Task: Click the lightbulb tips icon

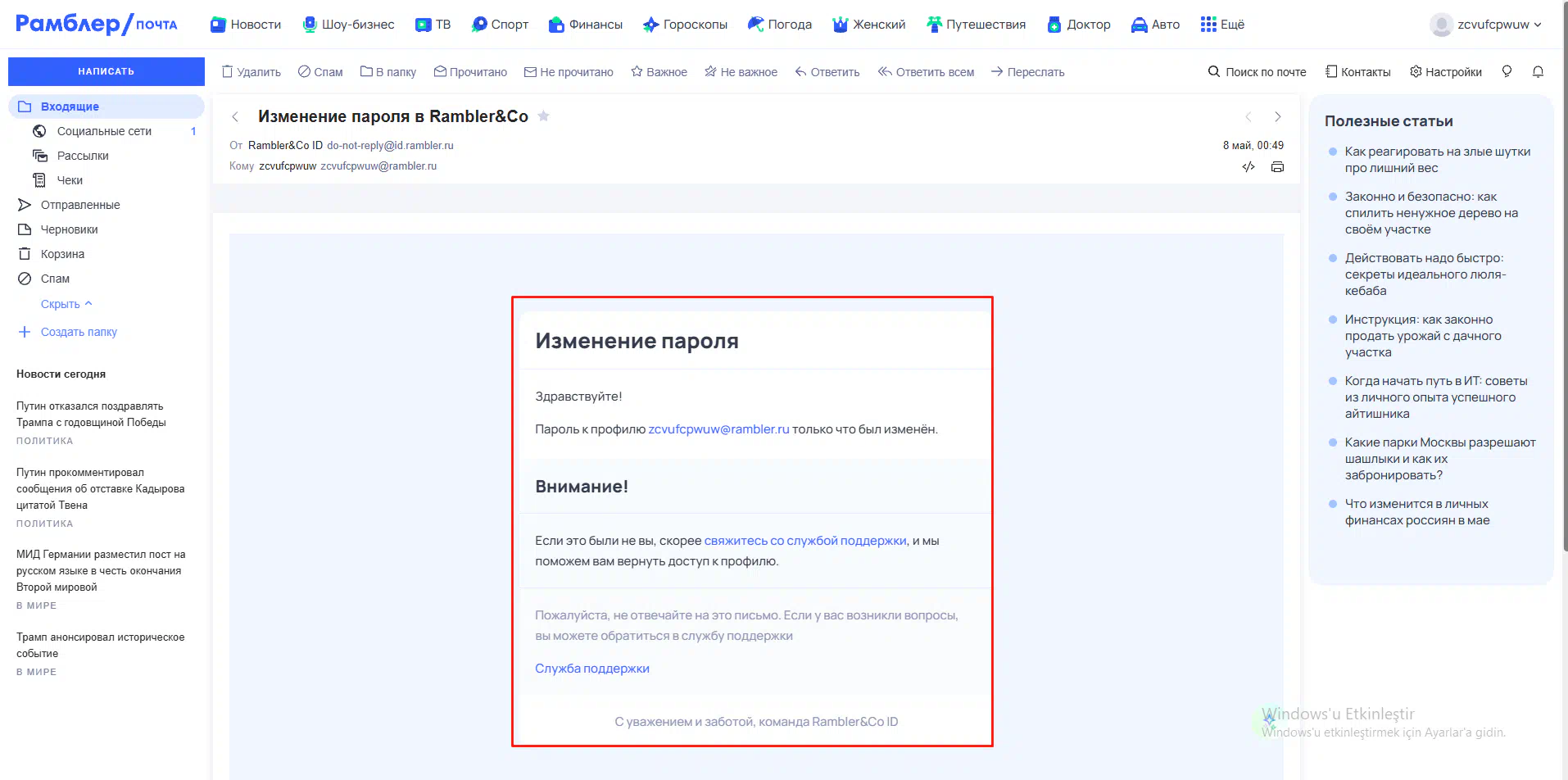Action: 1507,72
